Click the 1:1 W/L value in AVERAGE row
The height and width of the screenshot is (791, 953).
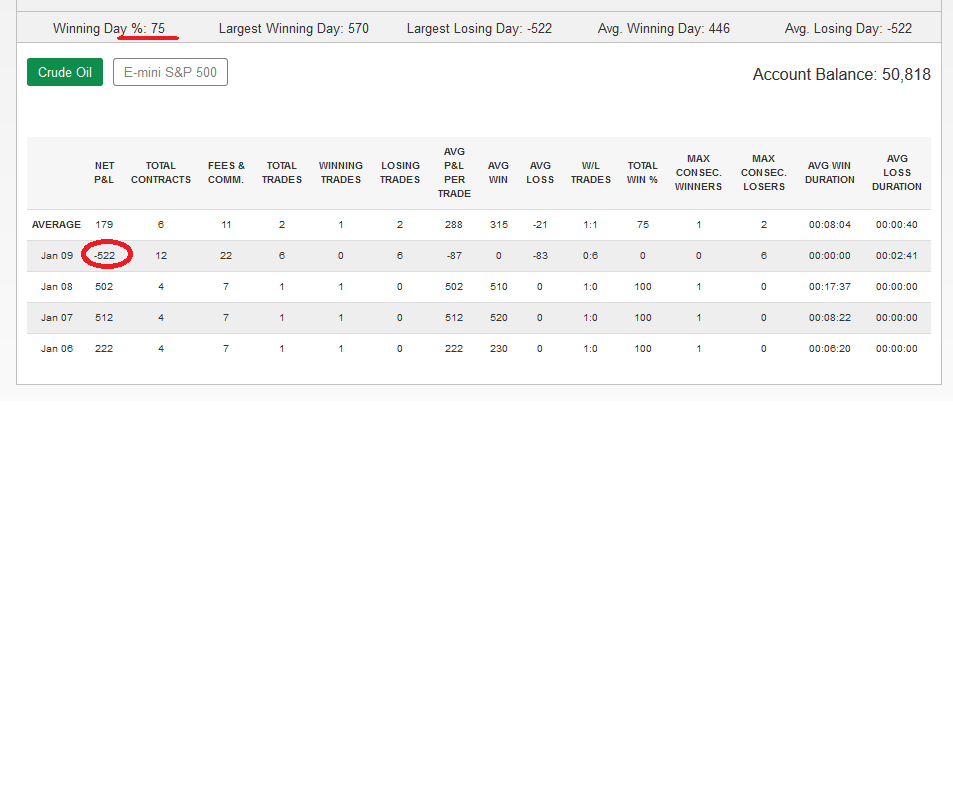590,225
